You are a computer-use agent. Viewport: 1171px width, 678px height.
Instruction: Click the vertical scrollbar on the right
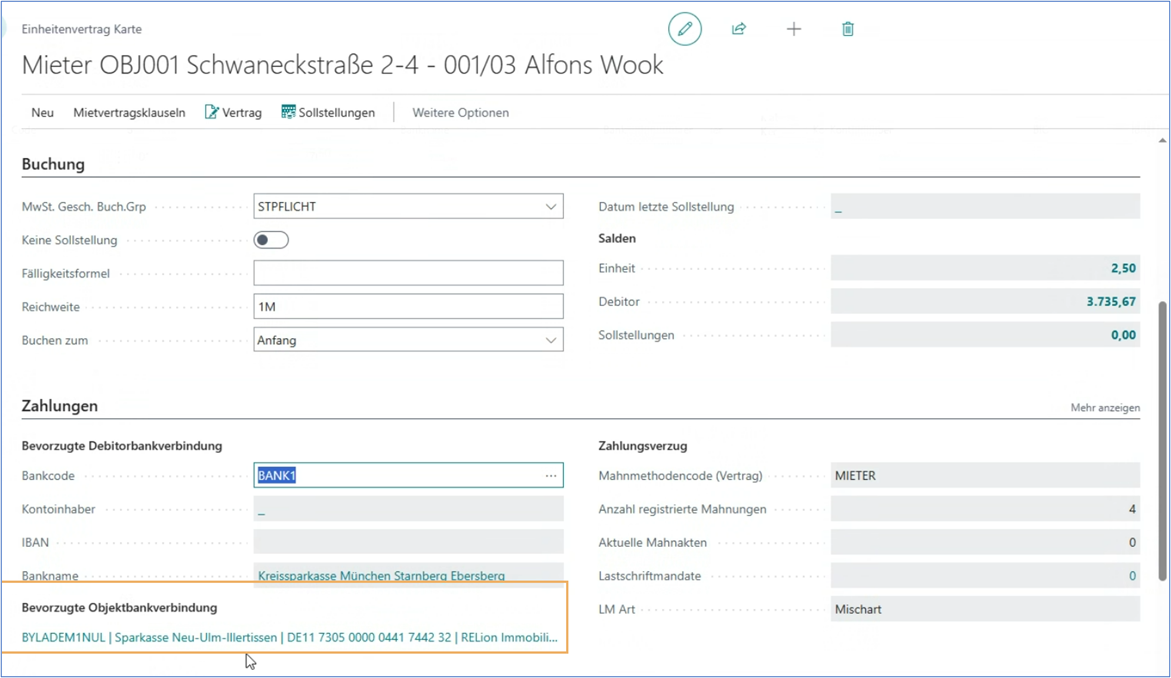tap(1161, 440)
